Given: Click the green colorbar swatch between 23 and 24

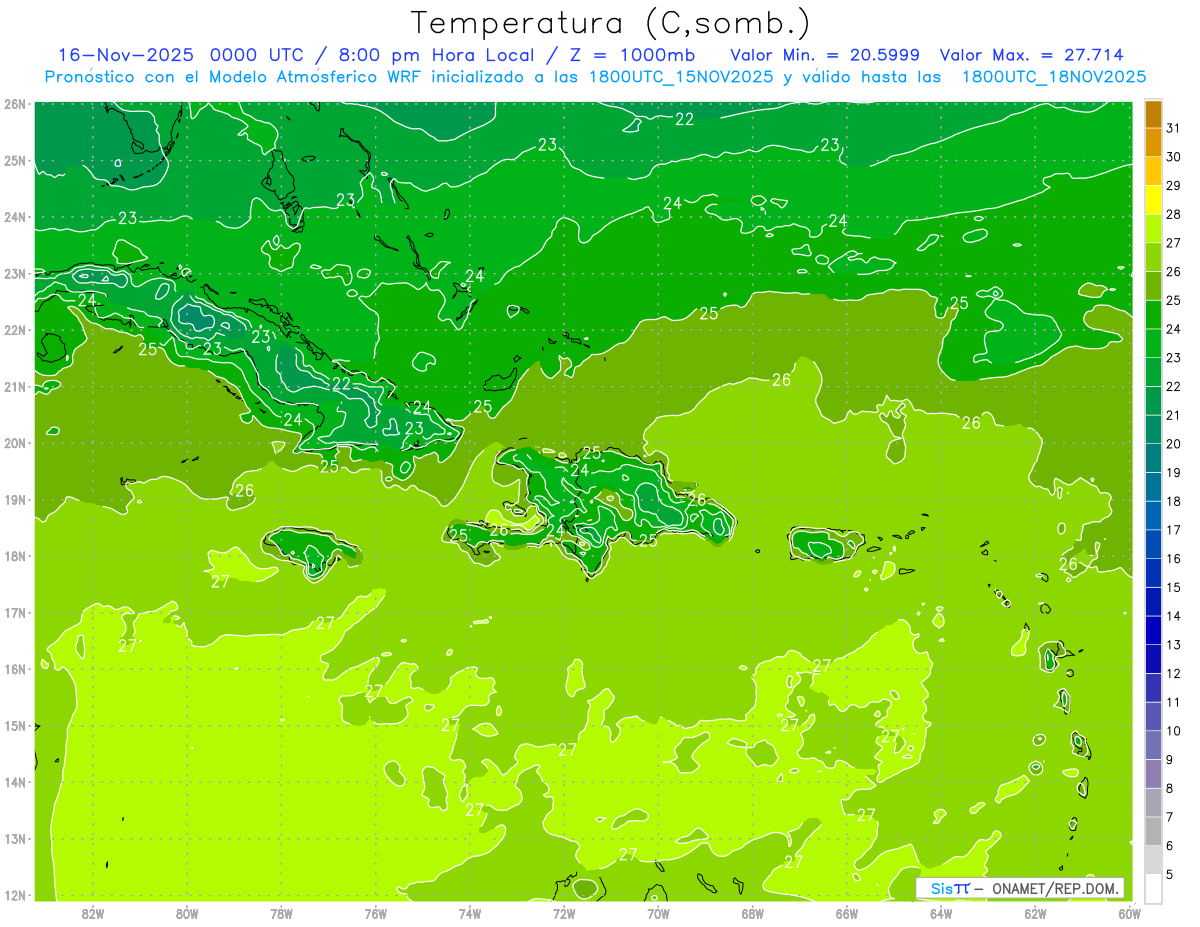Looking at the screenshot, I should (1153, 343).
